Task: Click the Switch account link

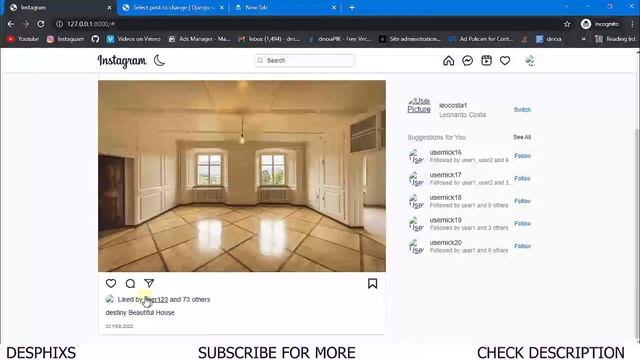Action: point(522,110)
